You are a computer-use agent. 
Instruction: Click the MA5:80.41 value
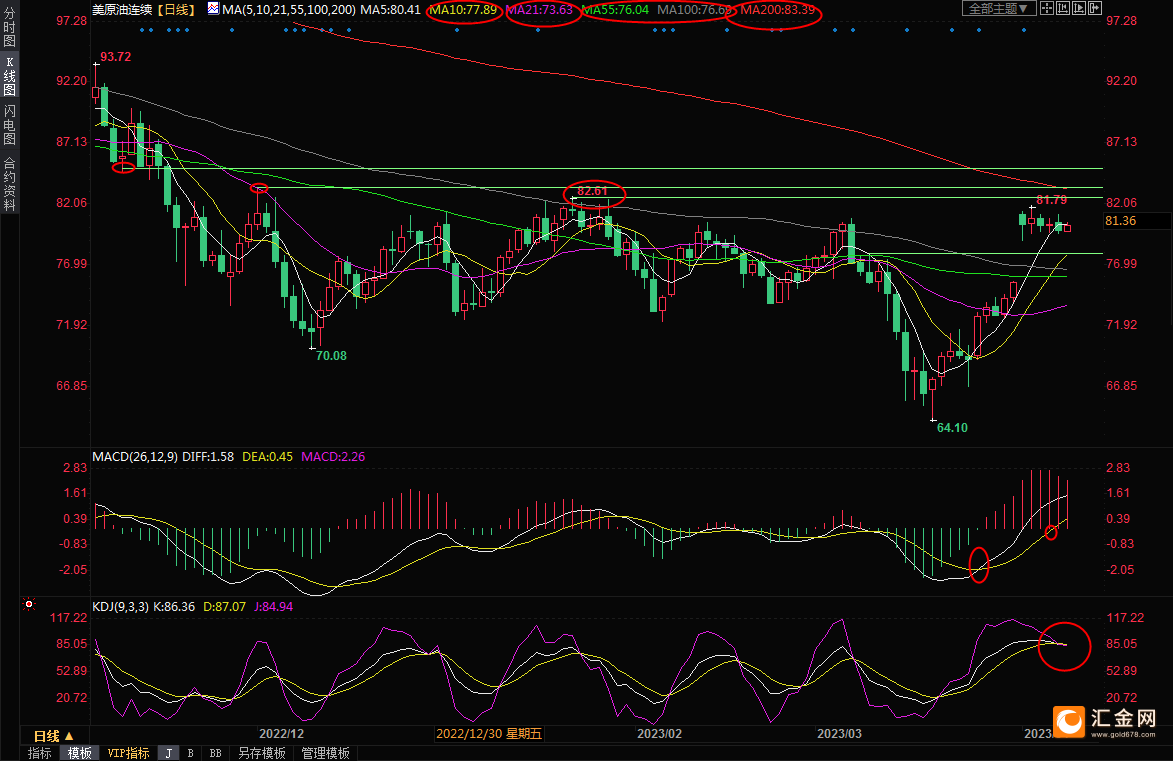point(391,10)
